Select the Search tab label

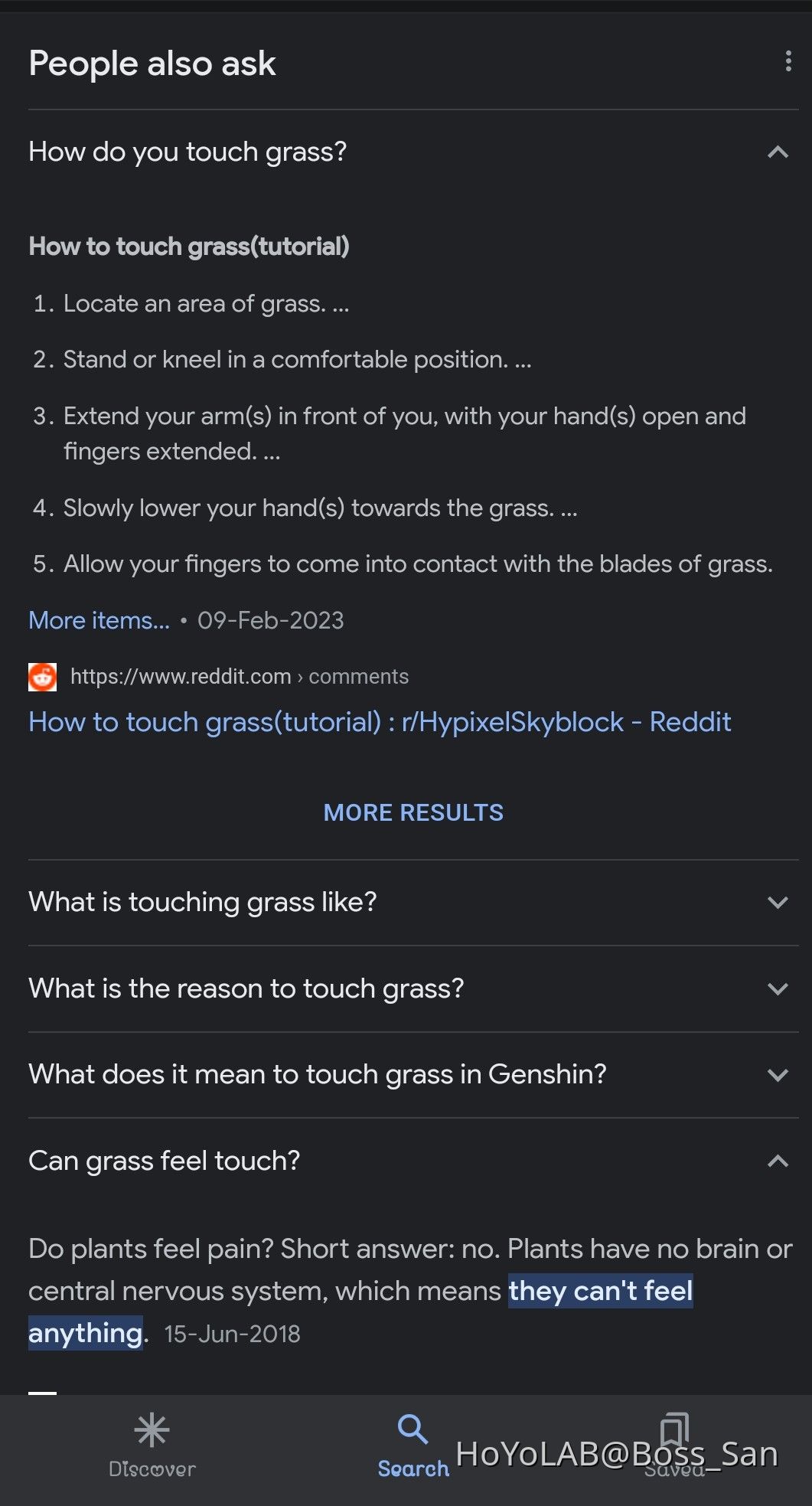click(x=413, y=1469)
